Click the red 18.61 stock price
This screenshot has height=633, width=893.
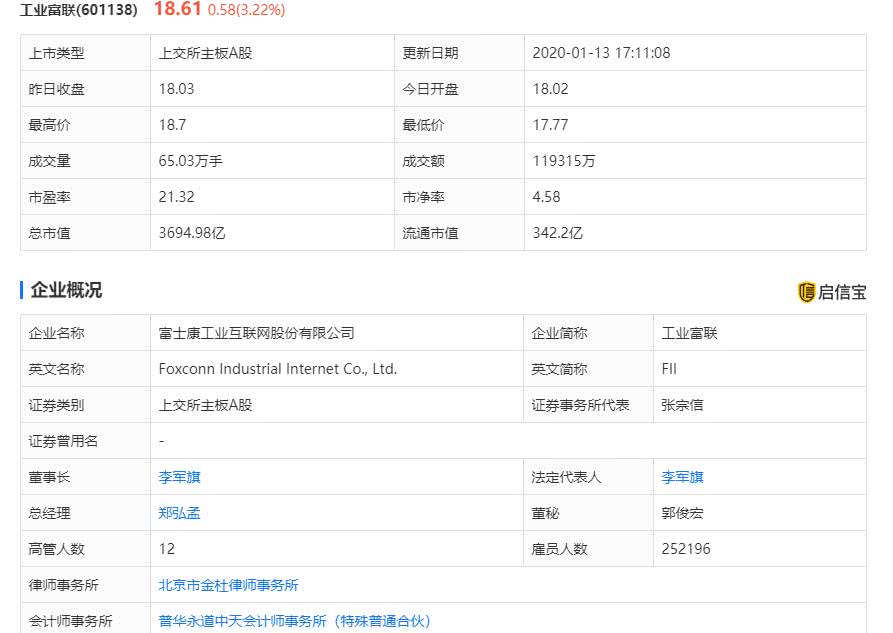click(177, 9)
